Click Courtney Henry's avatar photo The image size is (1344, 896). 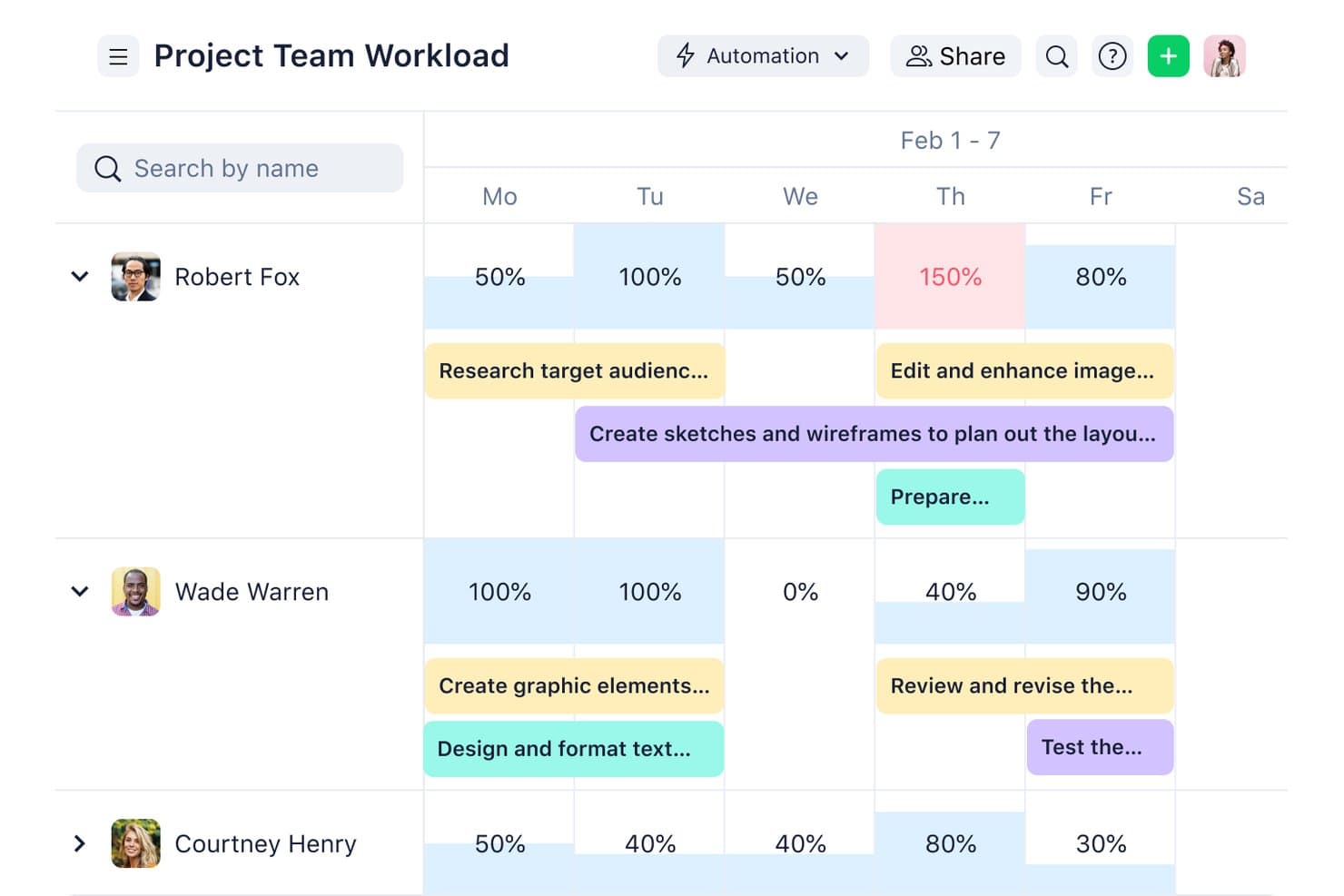135,843
